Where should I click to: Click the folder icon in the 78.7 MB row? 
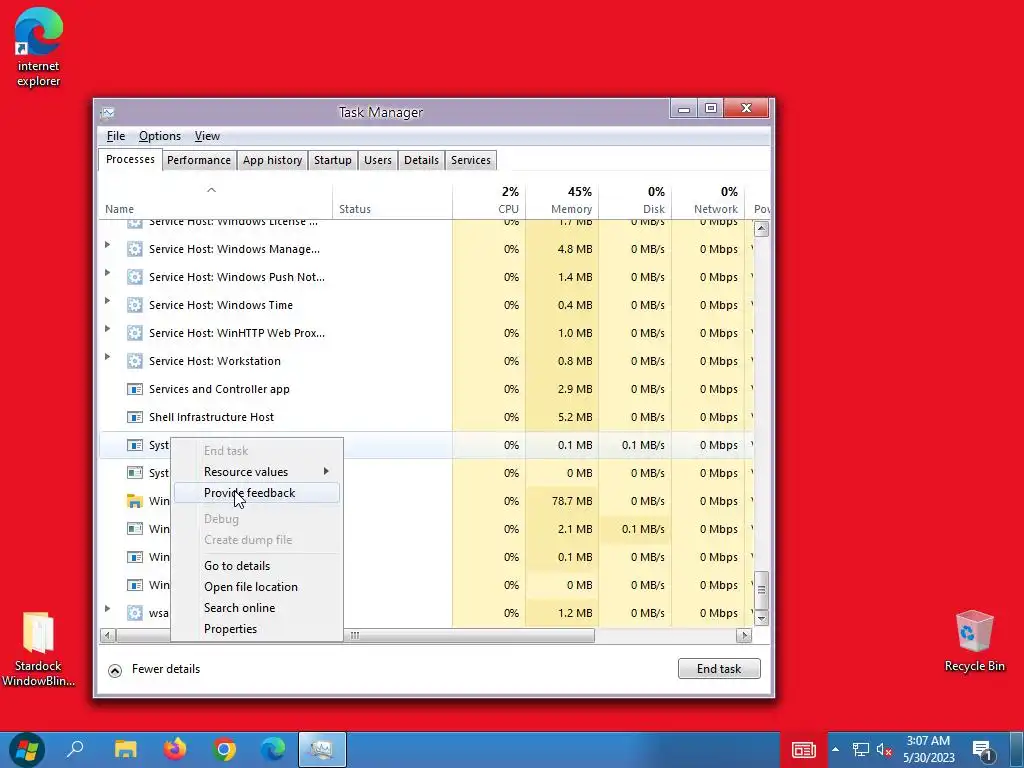coord(135,501)
